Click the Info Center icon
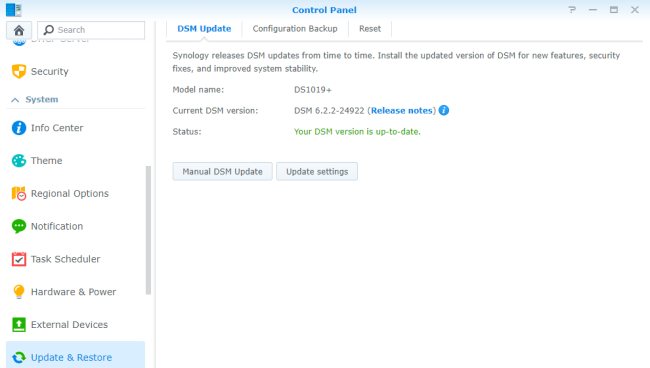The height and width of the screenshot is (368, 650). click(19, 128)
